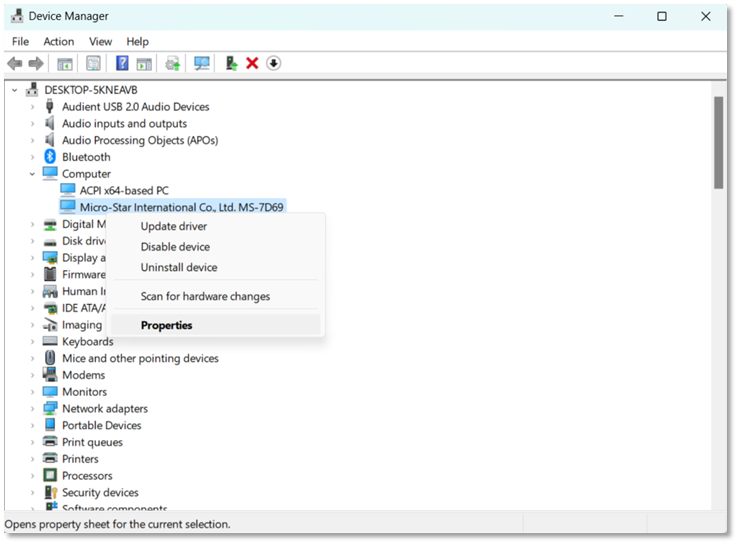
Task: Choose Update driver from the context menu
Action: (x=216, y=226)
